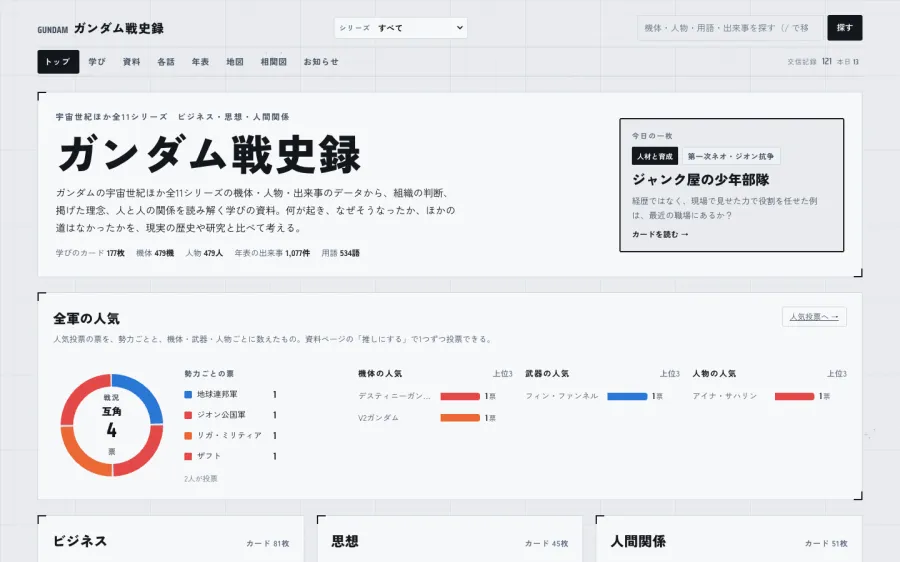Select the フィン・ファンネル entry text
Viewport: 900px width, 562px height.
click(562, 396)
